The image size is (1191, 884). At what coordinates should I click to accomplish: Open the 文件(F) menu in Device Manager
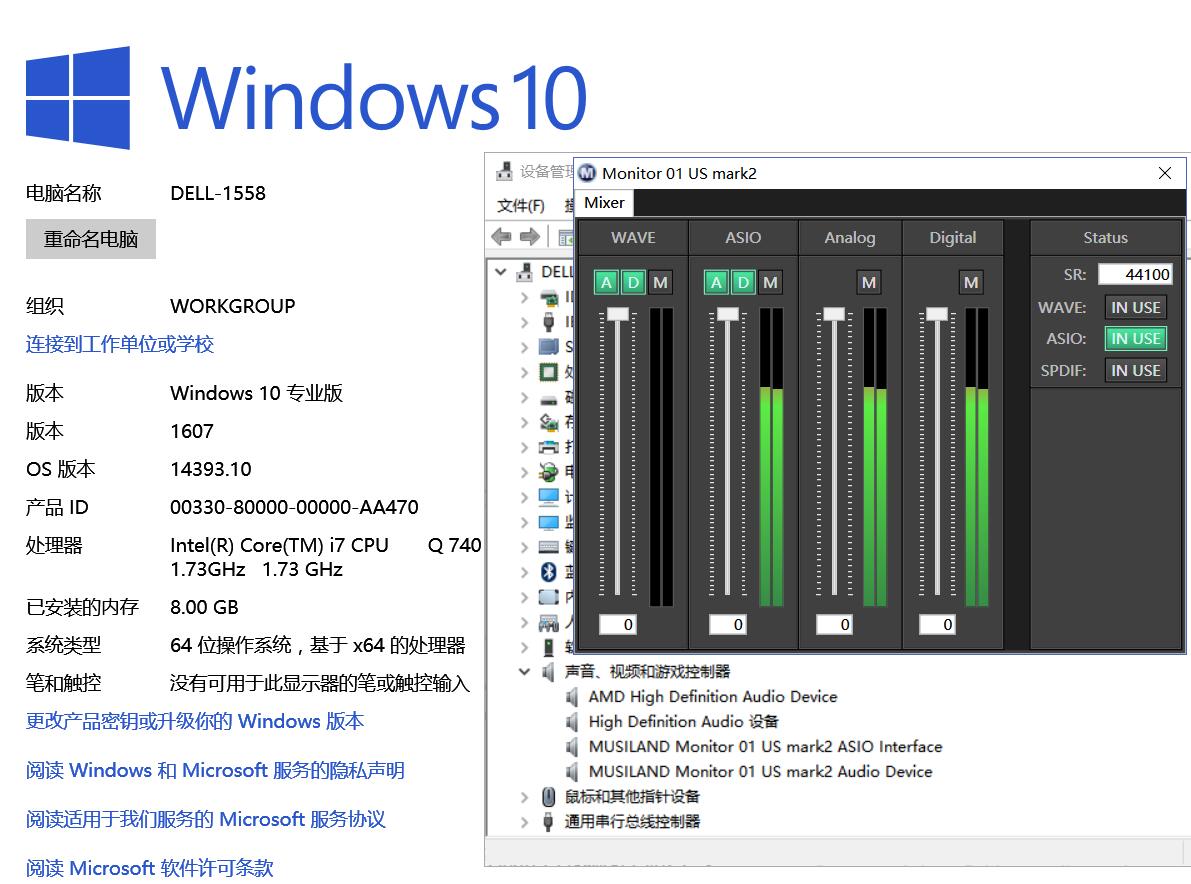pos(520,206)
